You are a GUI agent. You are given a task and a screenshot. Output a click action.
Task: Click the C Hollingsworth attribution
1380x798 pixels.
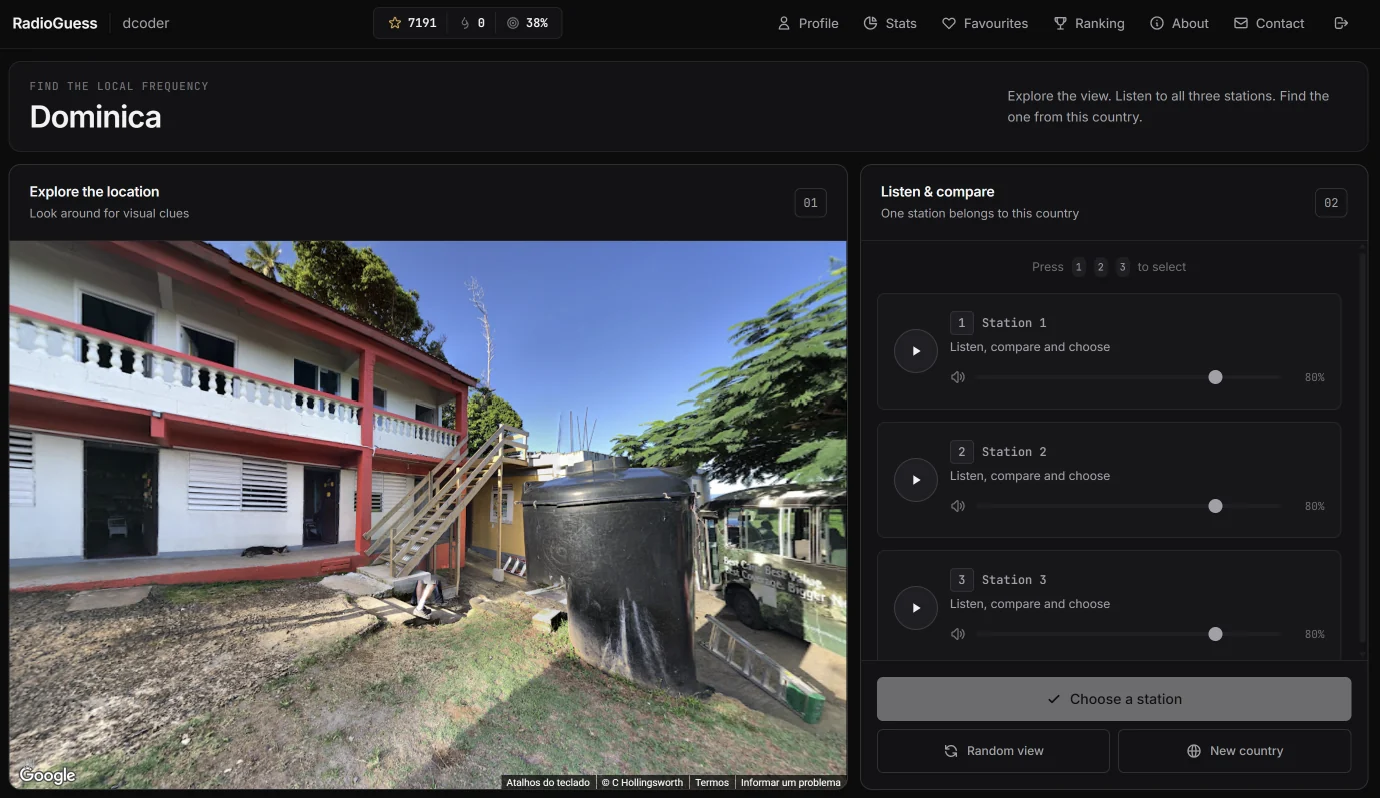(642, 782)
